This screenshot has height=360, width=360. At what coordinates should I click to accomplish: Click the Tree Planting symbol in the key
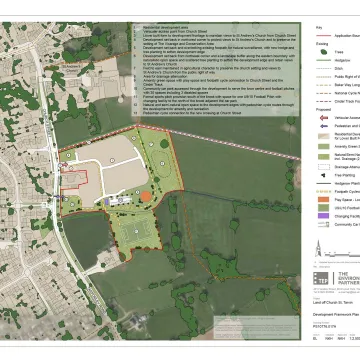(323, 175)
